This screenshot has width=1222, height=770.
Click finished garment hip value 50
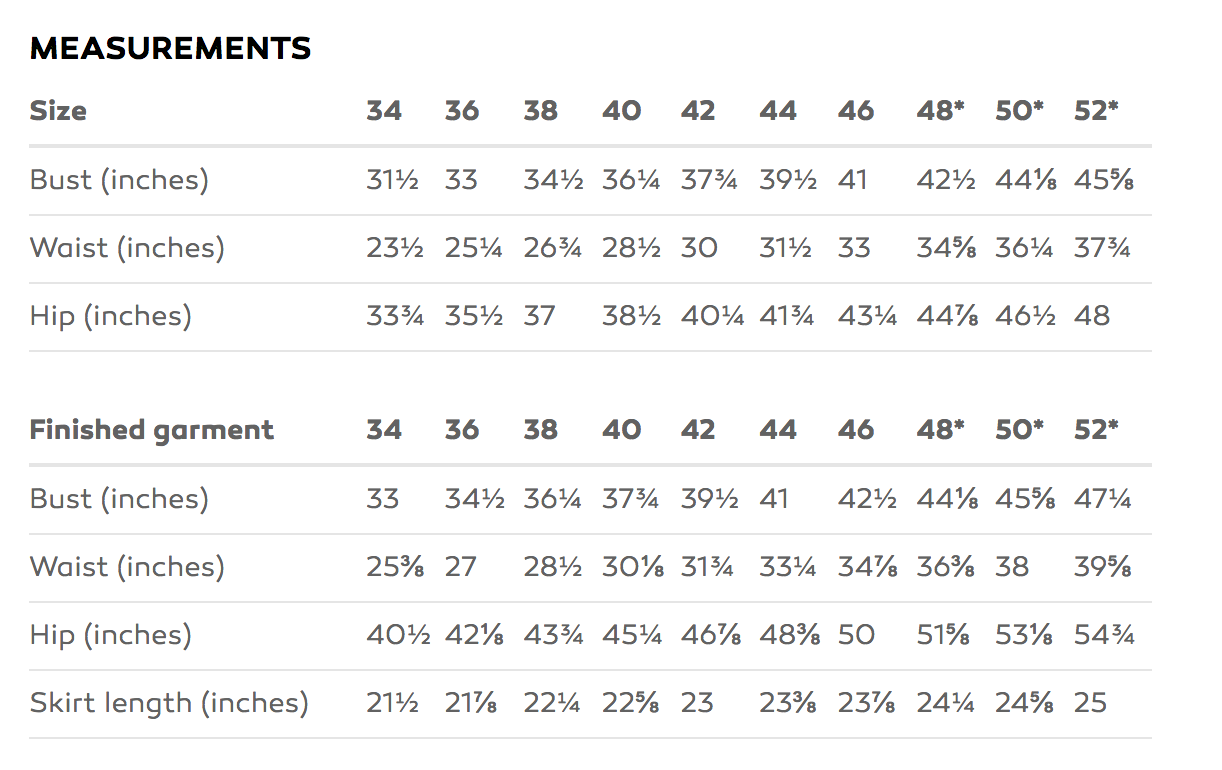coord(856,635)
